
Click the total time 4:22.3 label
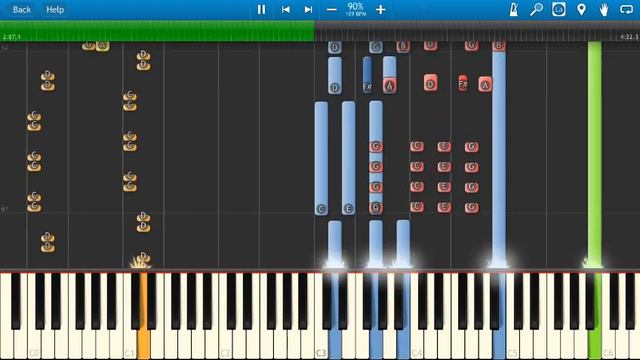(x=629, y=37)
